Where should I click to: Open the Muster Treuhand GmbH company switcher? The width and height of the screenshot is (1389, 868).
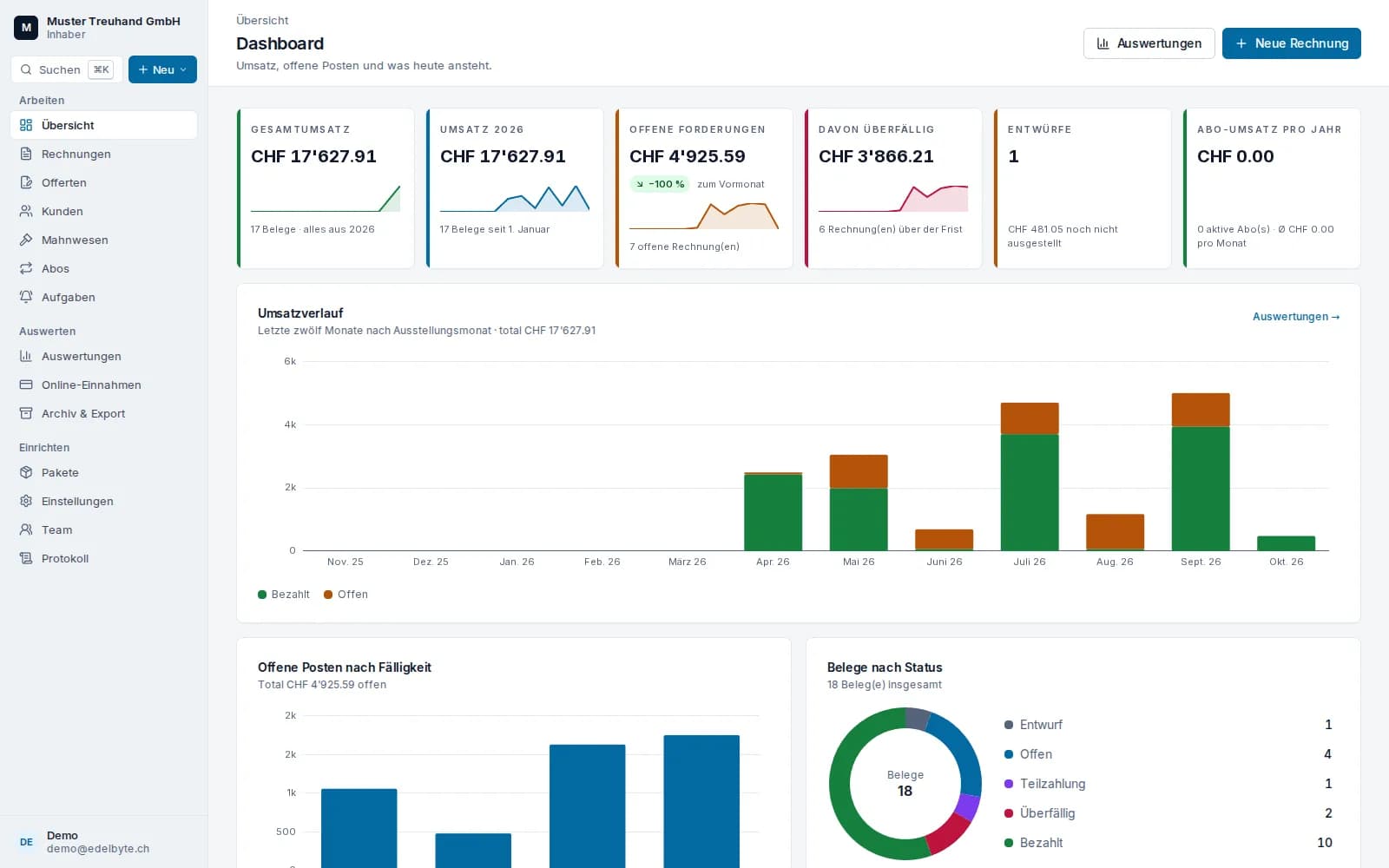coord(104,28)
